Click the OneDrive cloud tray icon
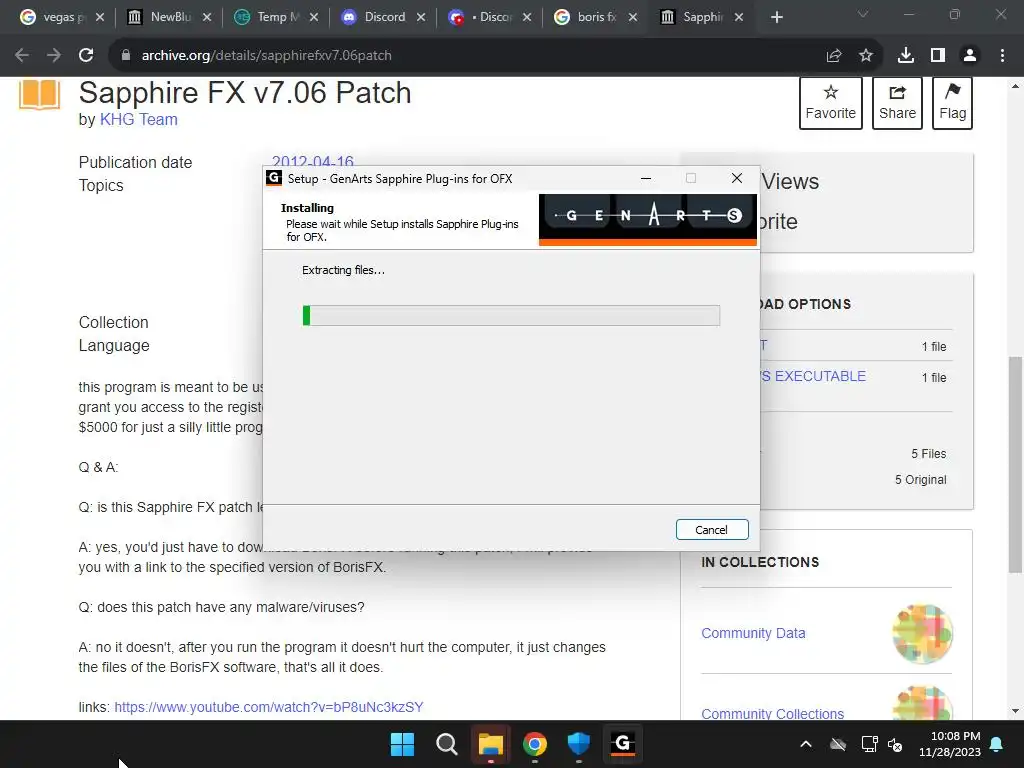 pyautogui.click(x=838, y=744)
